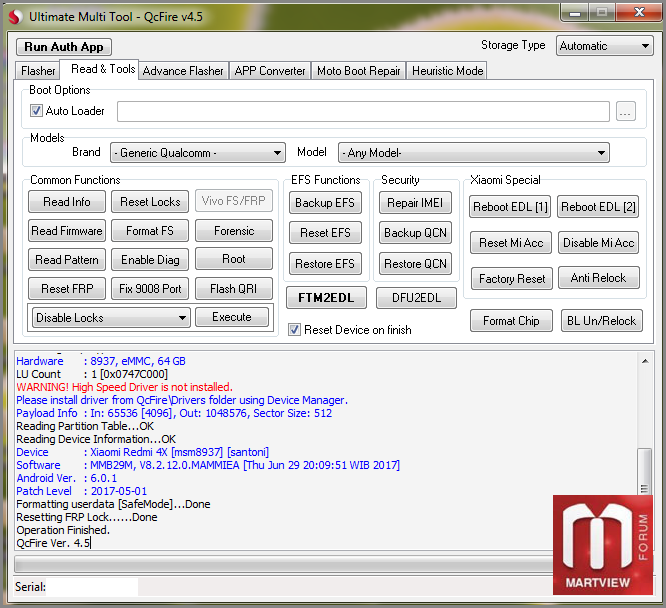The height and width of the screenshot is (608, 666).
Task: Click the Resetting FRP Lock Done line
Action: click(x=87, y=517)
